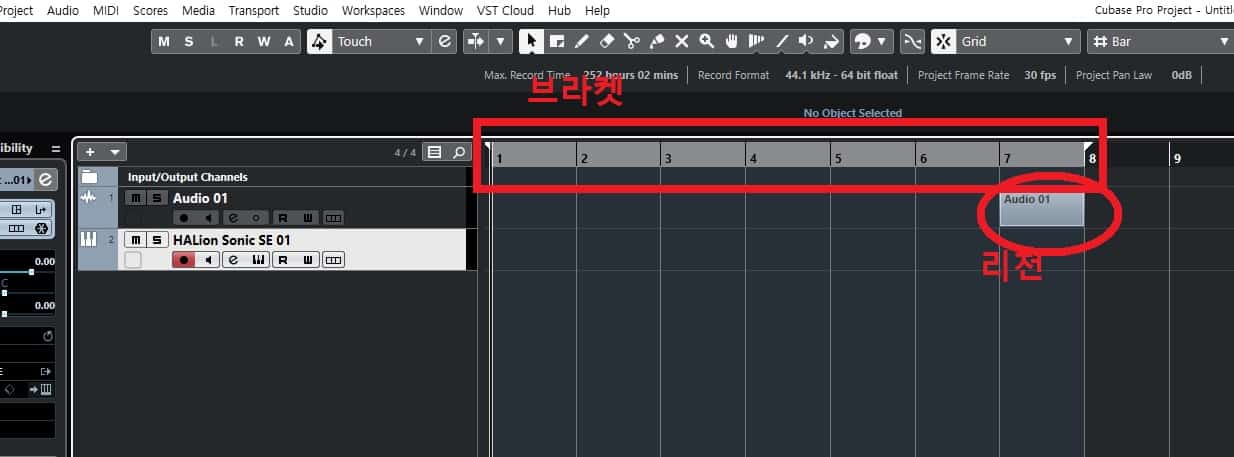
Task: Click the Input/Output Channels folder icon
Action: 89,177
